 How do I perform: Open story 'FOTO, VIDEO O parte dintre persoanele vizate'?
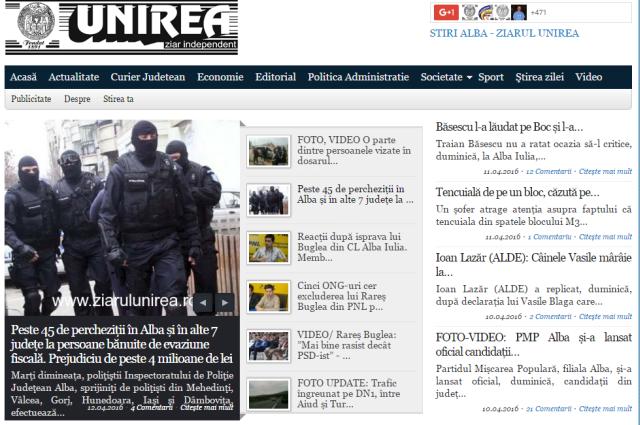click(354, 150)
